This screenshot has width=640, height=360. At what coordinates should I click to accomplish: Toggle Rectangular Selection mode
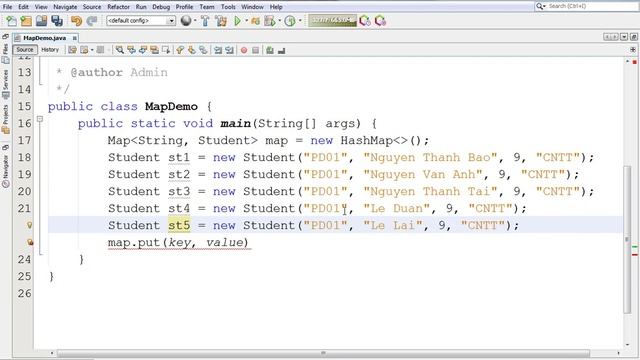[x=166, y=50]
